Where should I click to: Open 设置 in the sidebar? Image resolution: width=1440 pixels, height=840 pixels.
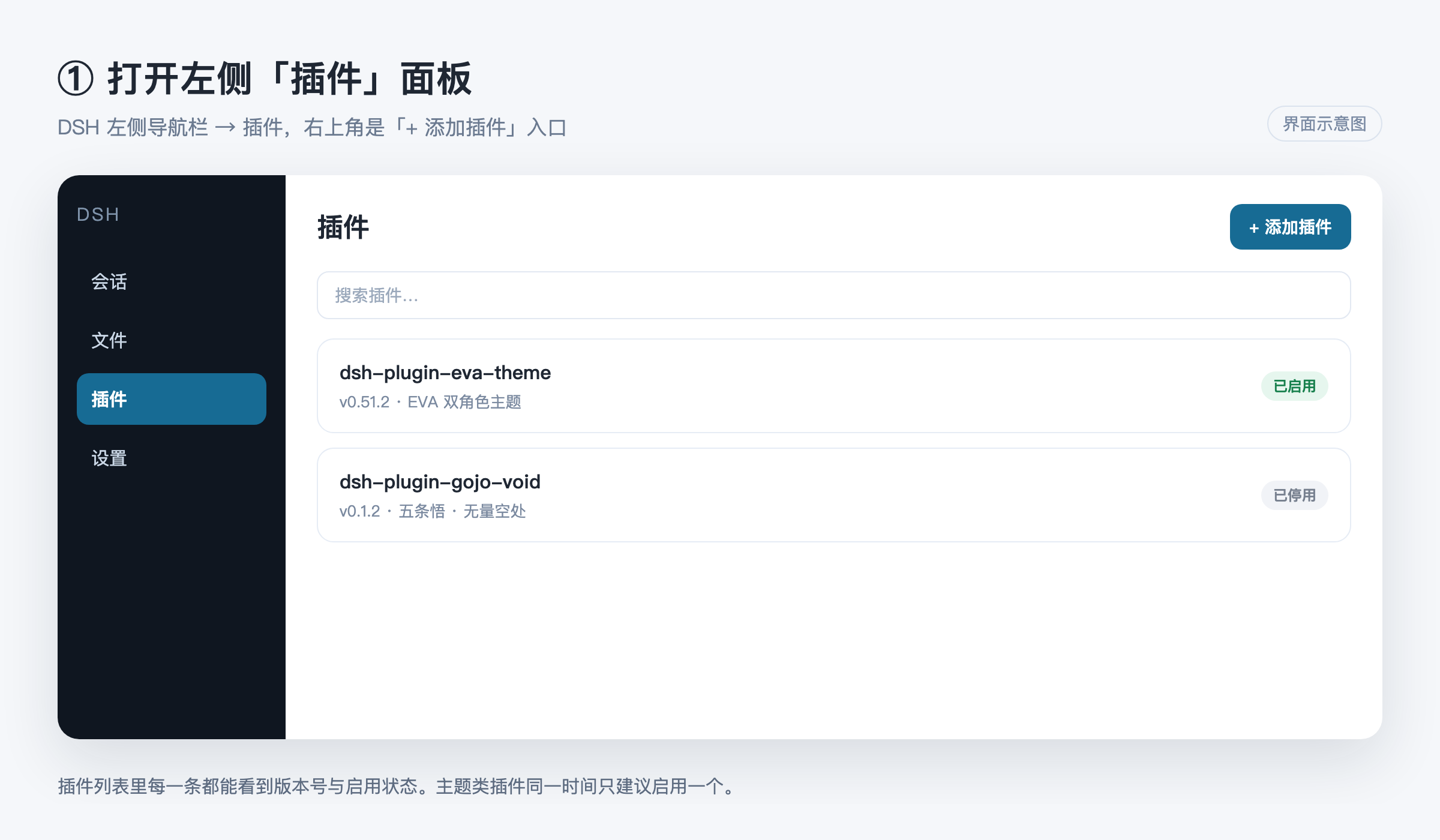(172, 458)
